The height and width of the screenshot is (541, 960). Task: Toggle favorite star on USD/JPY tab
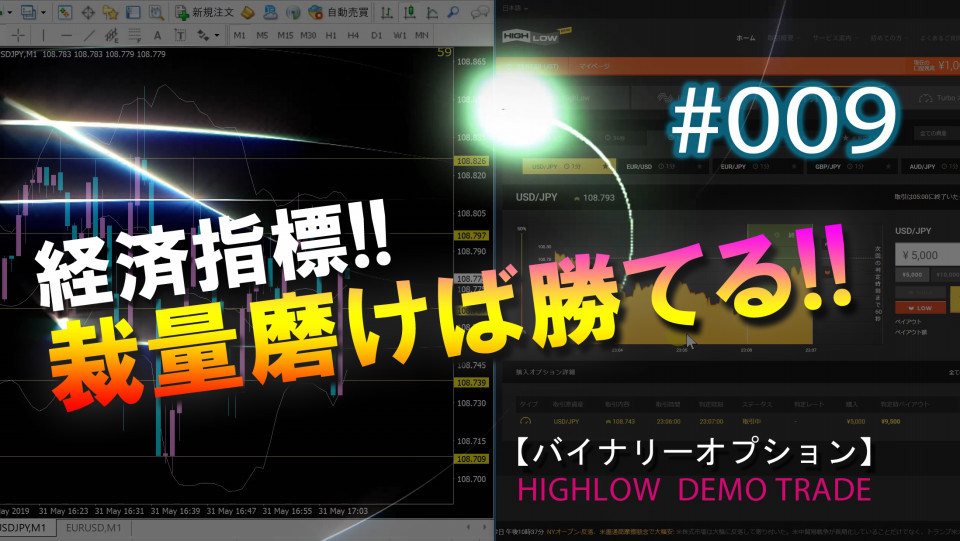[606, 166]
